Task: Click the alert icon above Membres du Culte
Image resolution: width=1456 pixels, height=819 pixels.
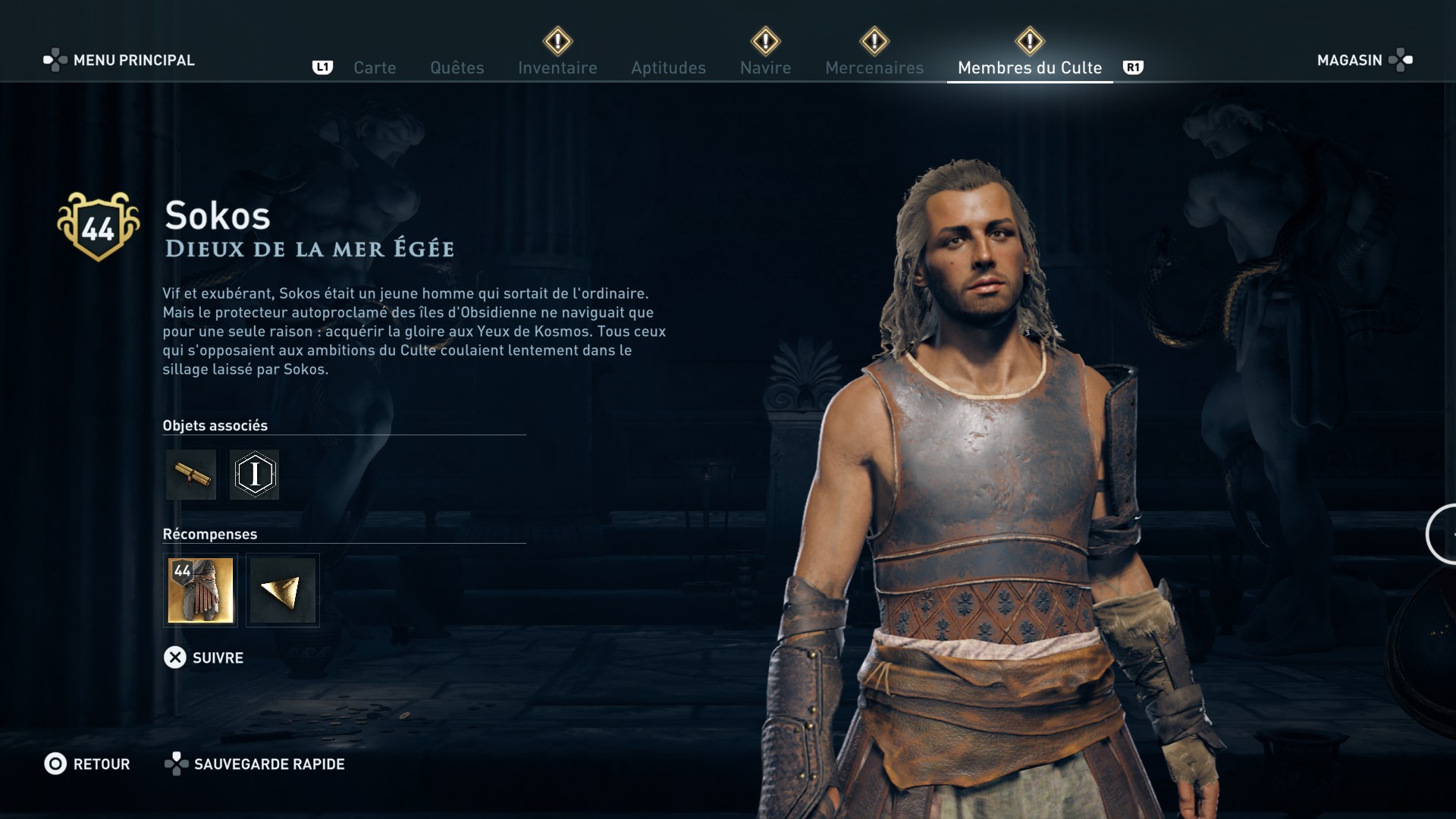Action: click(x=1030, y=41)
